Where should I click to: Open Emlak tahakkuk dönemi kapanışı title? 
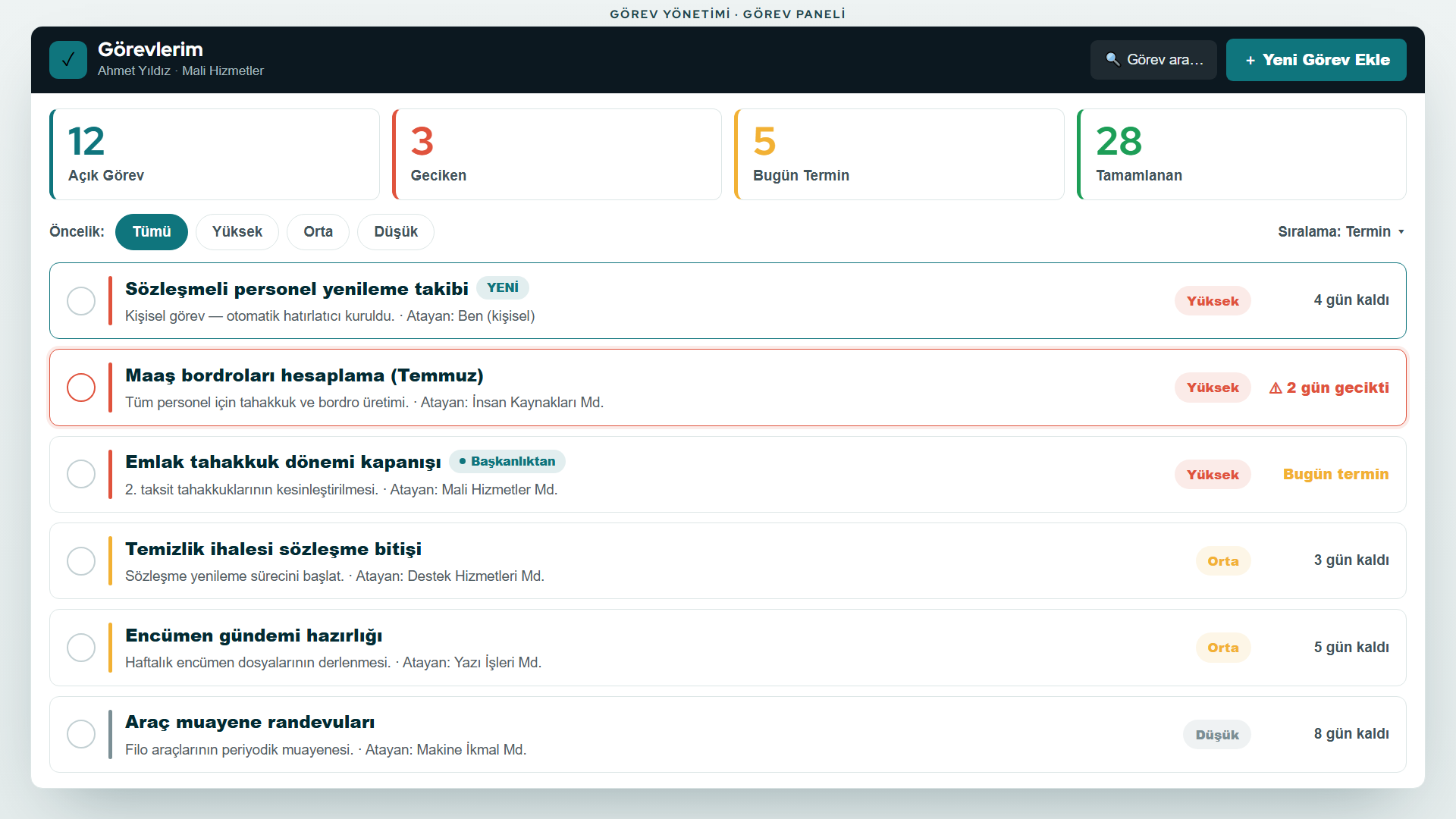click(x=283, y=462)
